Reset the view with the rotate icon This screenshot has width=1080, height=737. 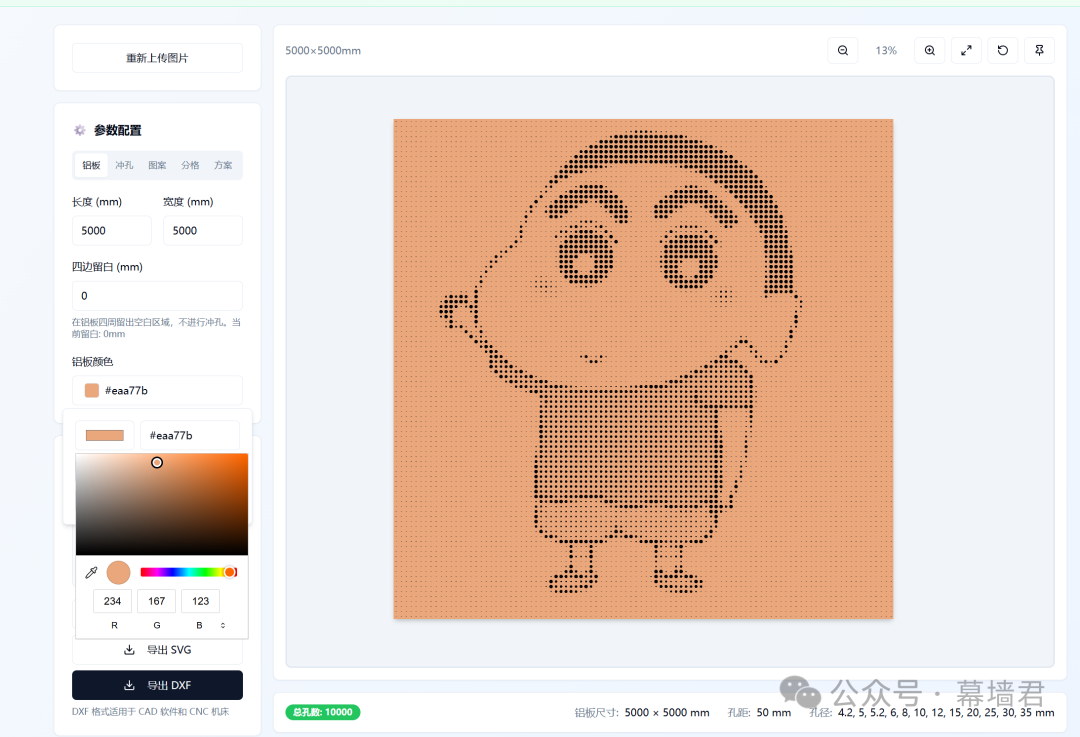click(x=1003, y=50)
